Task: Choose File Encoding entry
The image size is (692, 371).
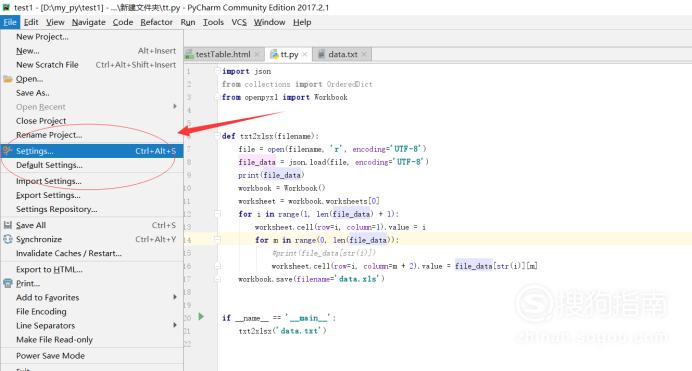Action: (92, 311)
